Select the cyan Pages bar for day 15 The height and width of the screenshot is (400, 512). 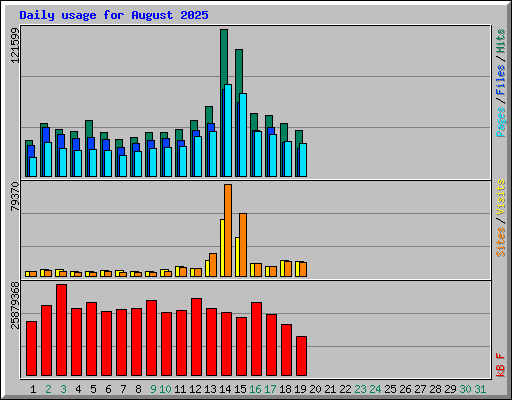[243, 135]
